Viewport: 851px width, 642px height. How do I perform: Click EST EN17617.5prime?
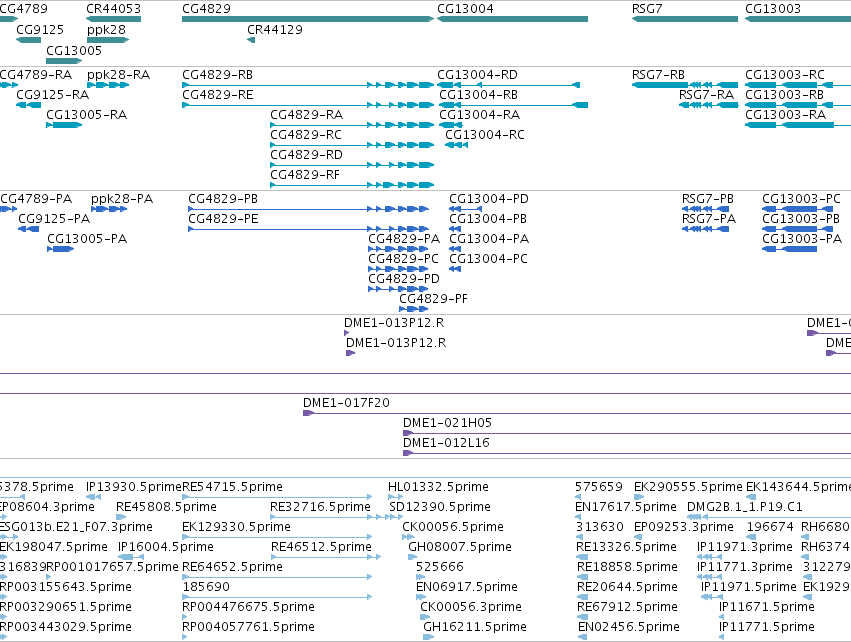[x=579, y=517]
